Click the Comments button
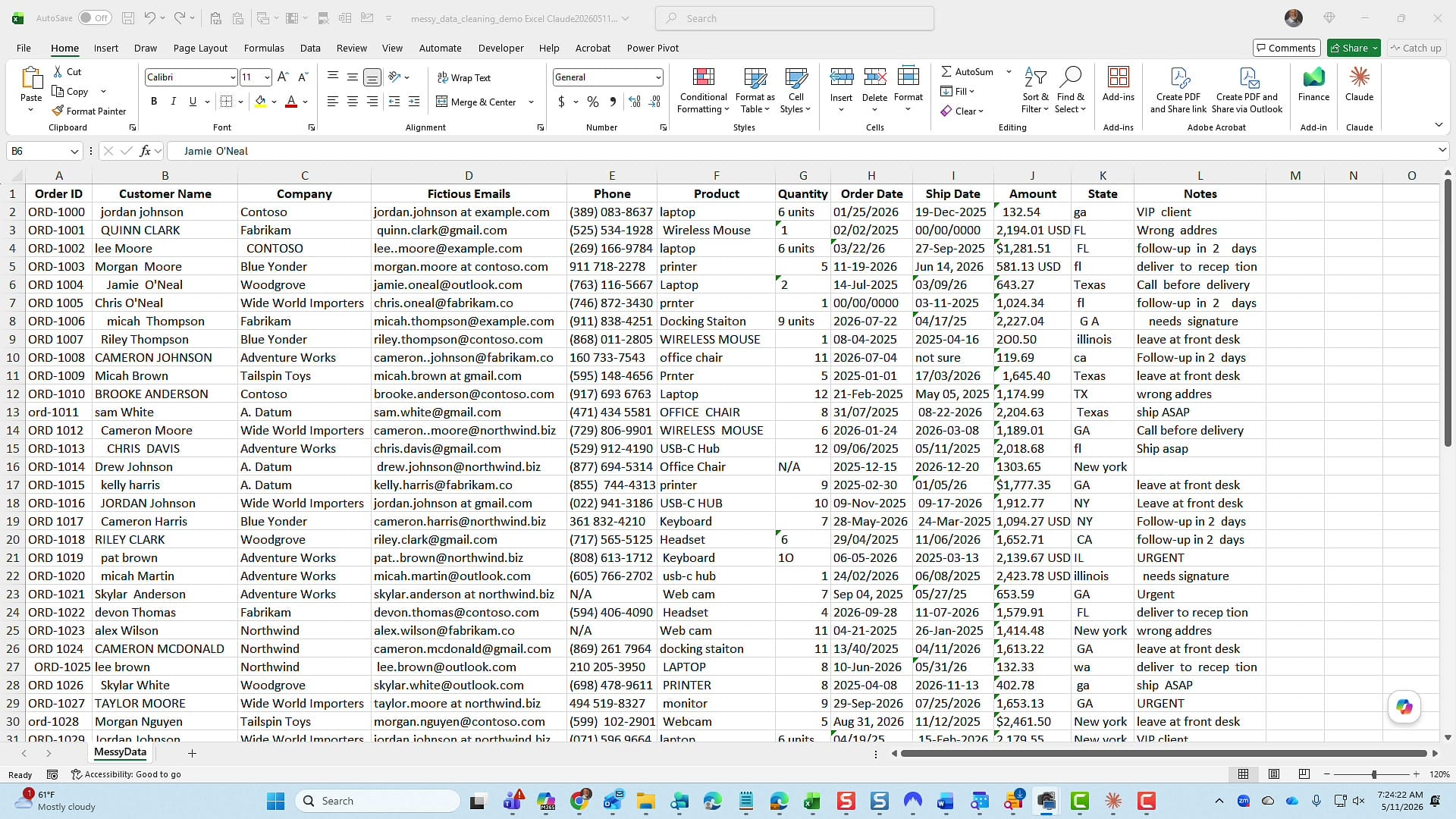 coord(1287,48)
